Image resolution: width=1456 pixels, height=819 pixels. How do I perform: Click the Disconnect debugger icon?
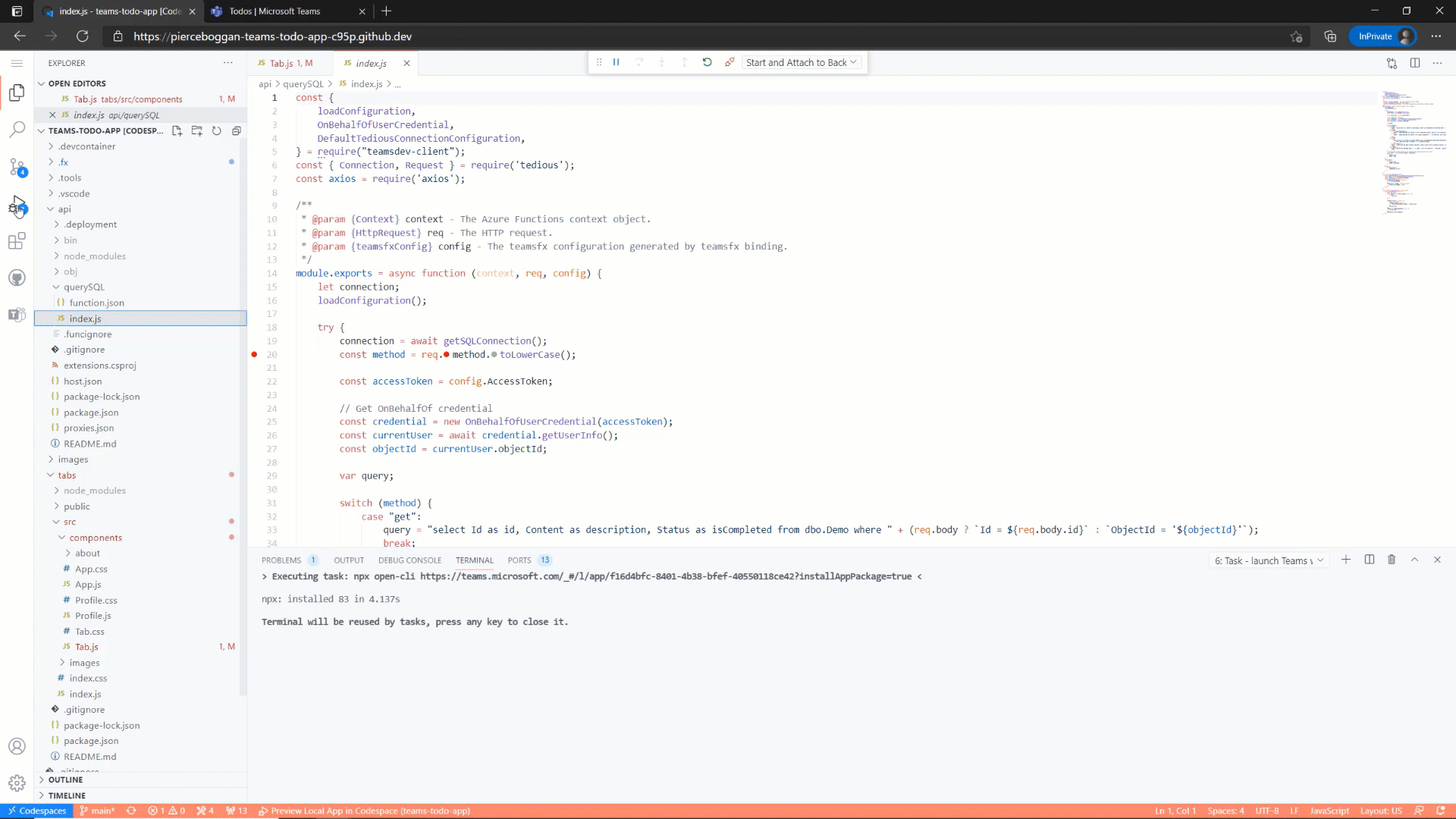730,62
